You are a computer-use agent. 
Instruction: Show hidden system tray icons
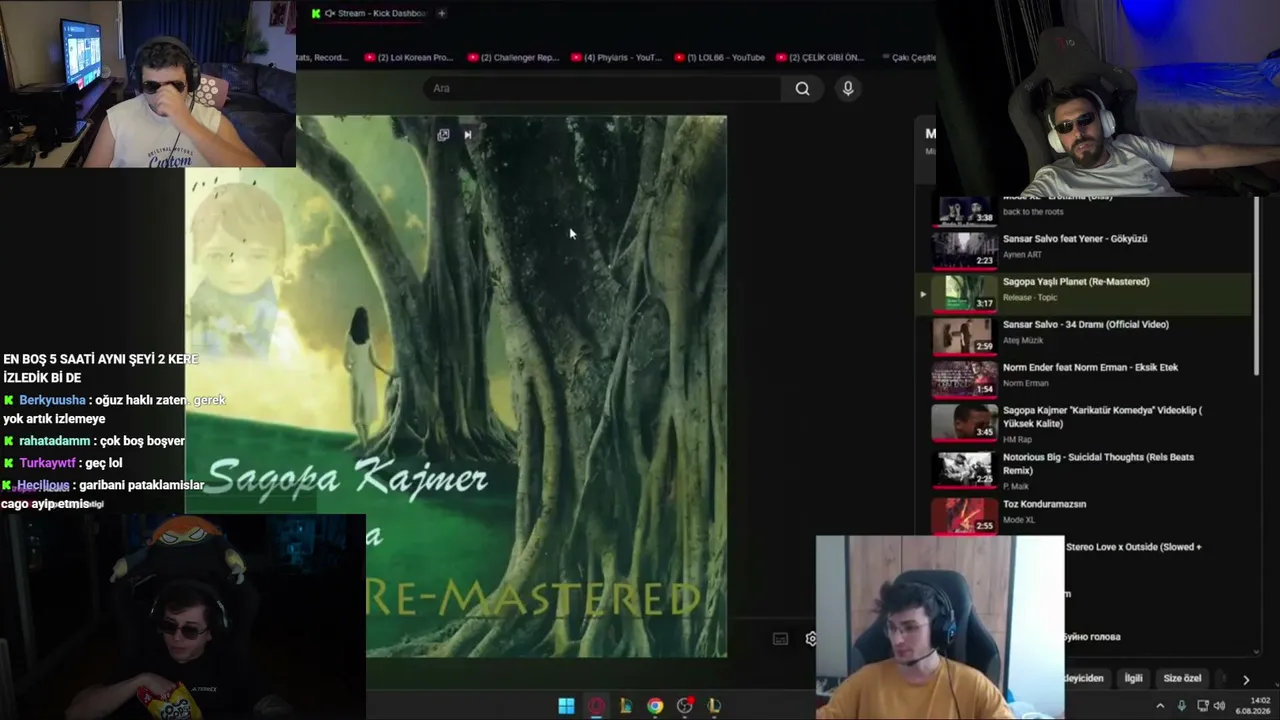coord(1160,706)
